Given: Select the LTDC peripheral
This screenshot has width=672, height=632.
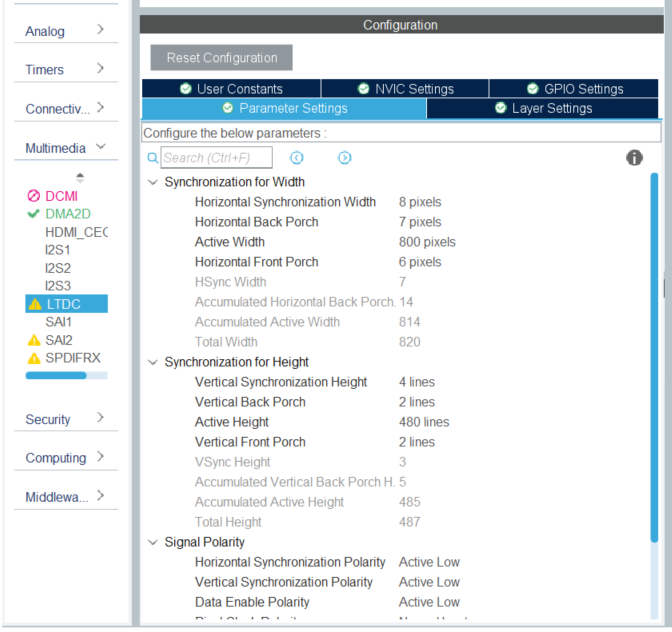Looking at the screenshot, I should tap(66, 304).
